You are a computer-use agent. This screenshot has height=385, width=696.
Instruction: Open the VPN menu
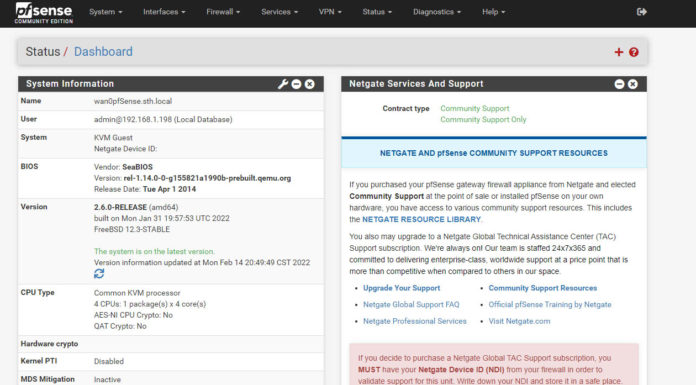(x=330, y=12)
